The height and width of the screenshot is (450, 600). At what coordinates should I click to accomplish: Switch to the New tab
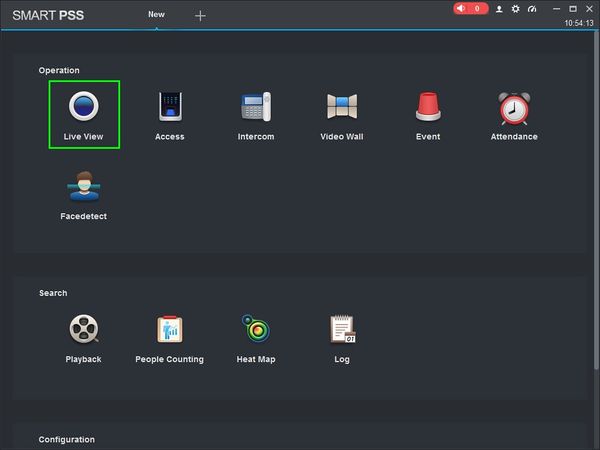coord(157,15)
